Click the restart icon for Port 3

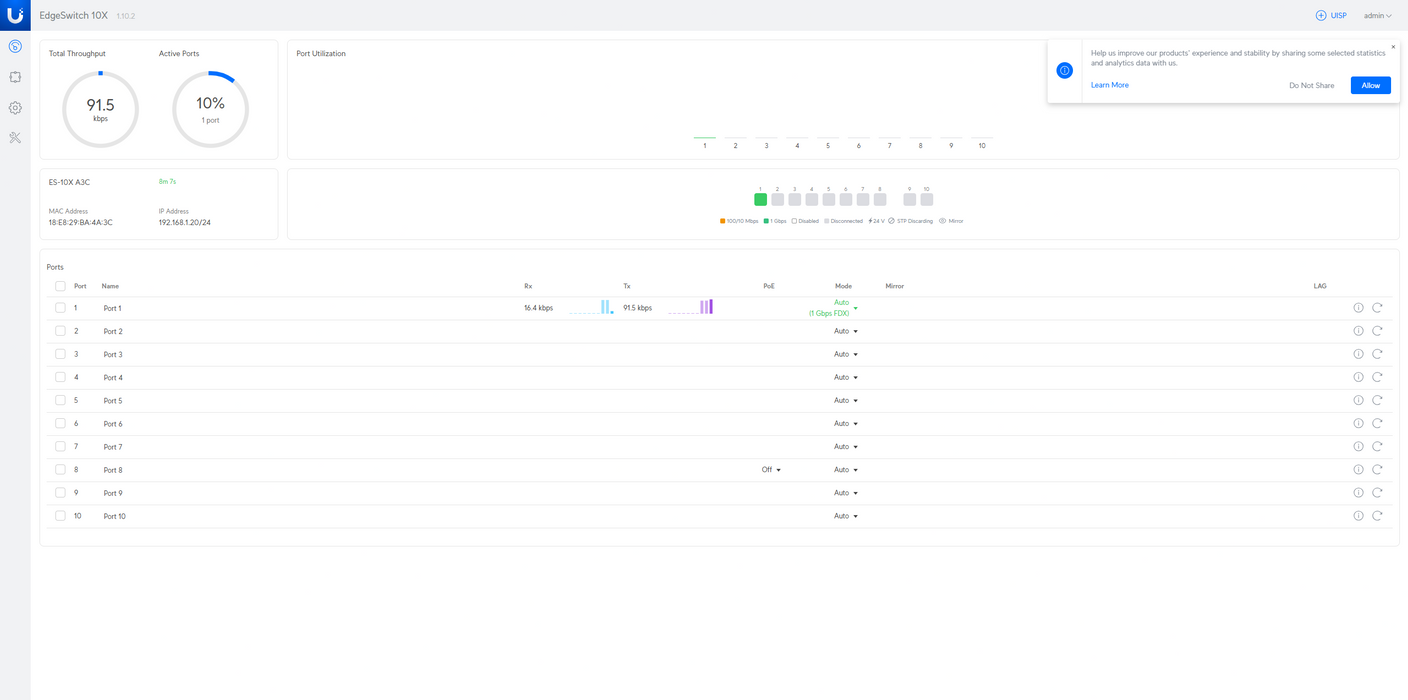pos(1377,354)
